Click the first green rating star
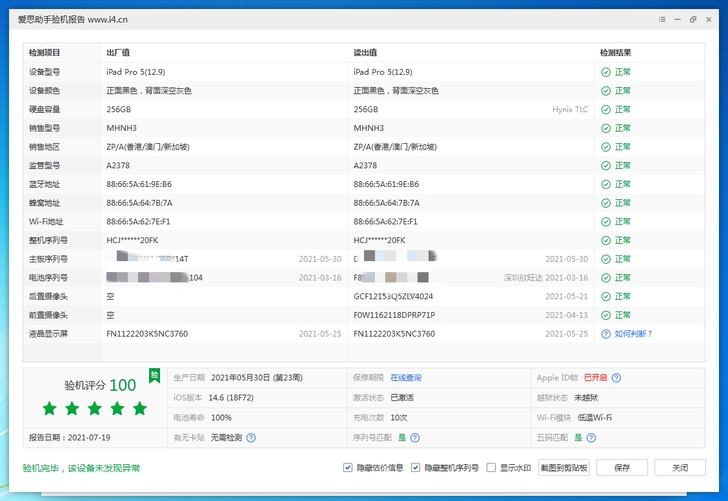 coord(50,409)
